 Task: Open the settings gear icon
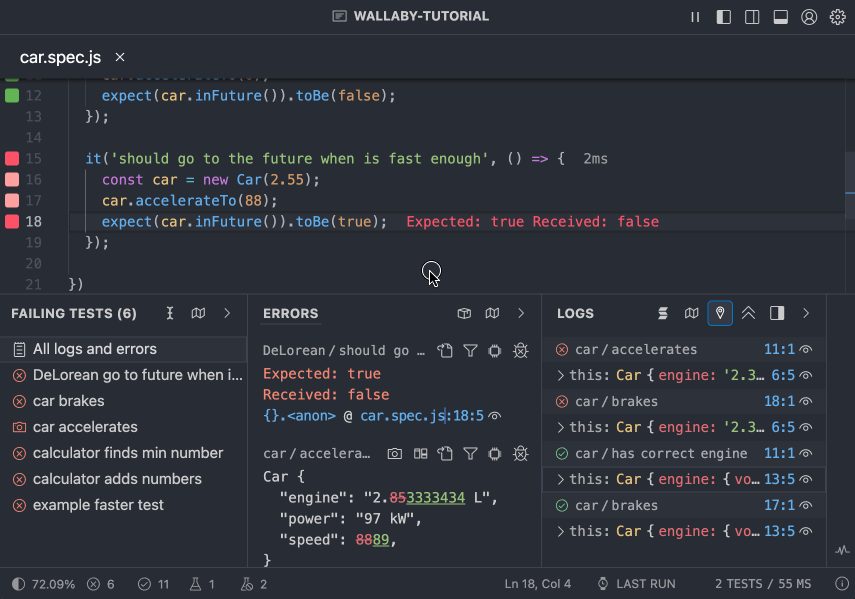(838, 17)
